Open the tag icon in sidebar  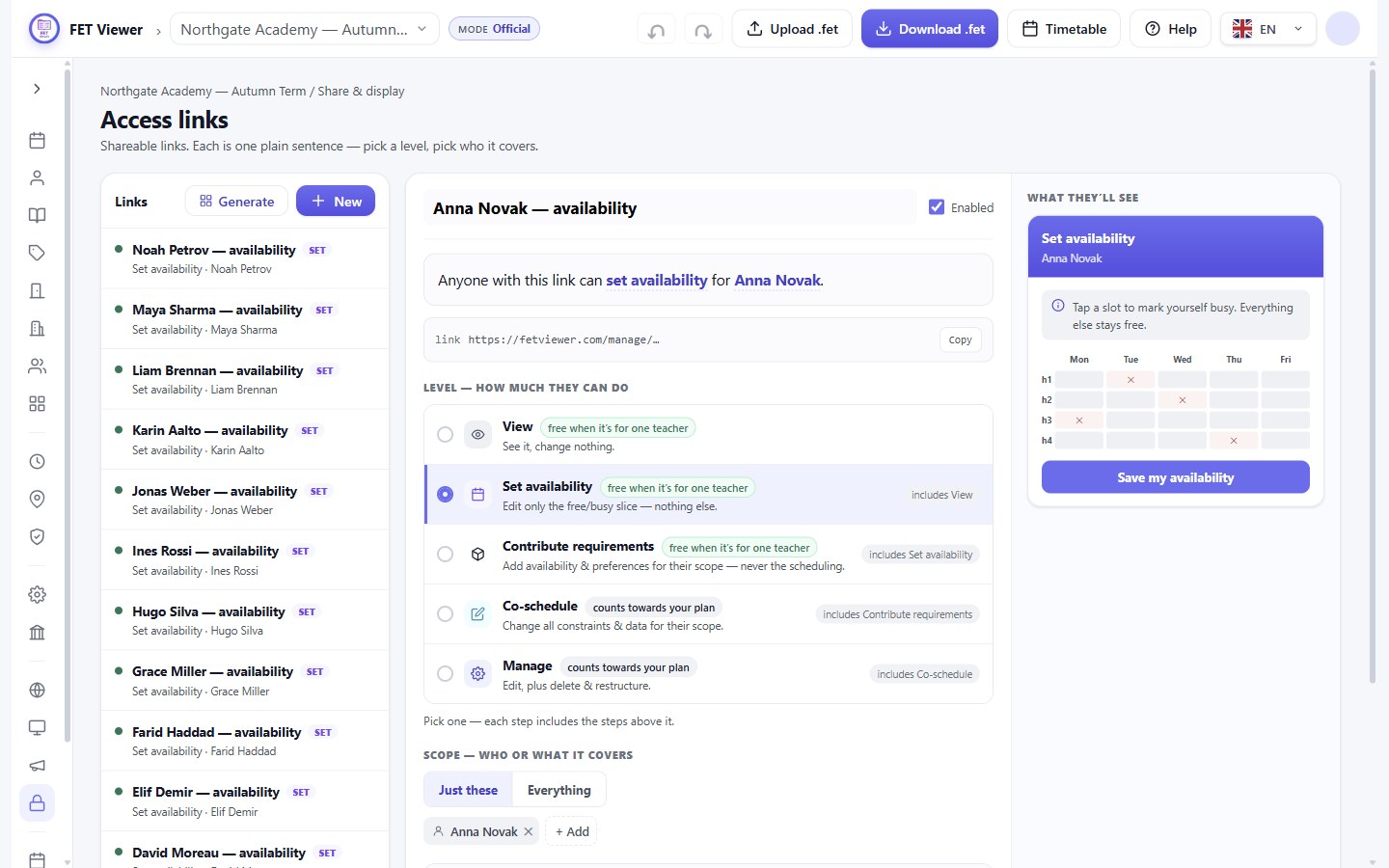click(x=38, y=254)
